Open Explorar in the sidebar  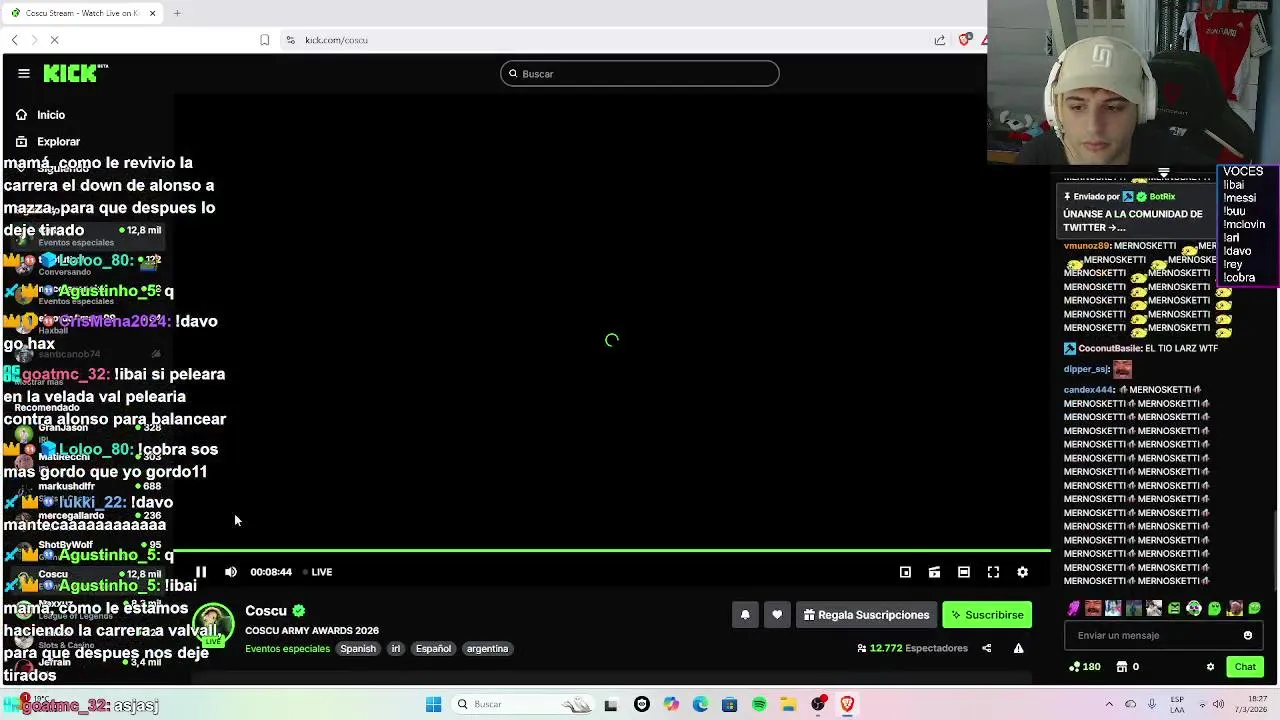58,142
